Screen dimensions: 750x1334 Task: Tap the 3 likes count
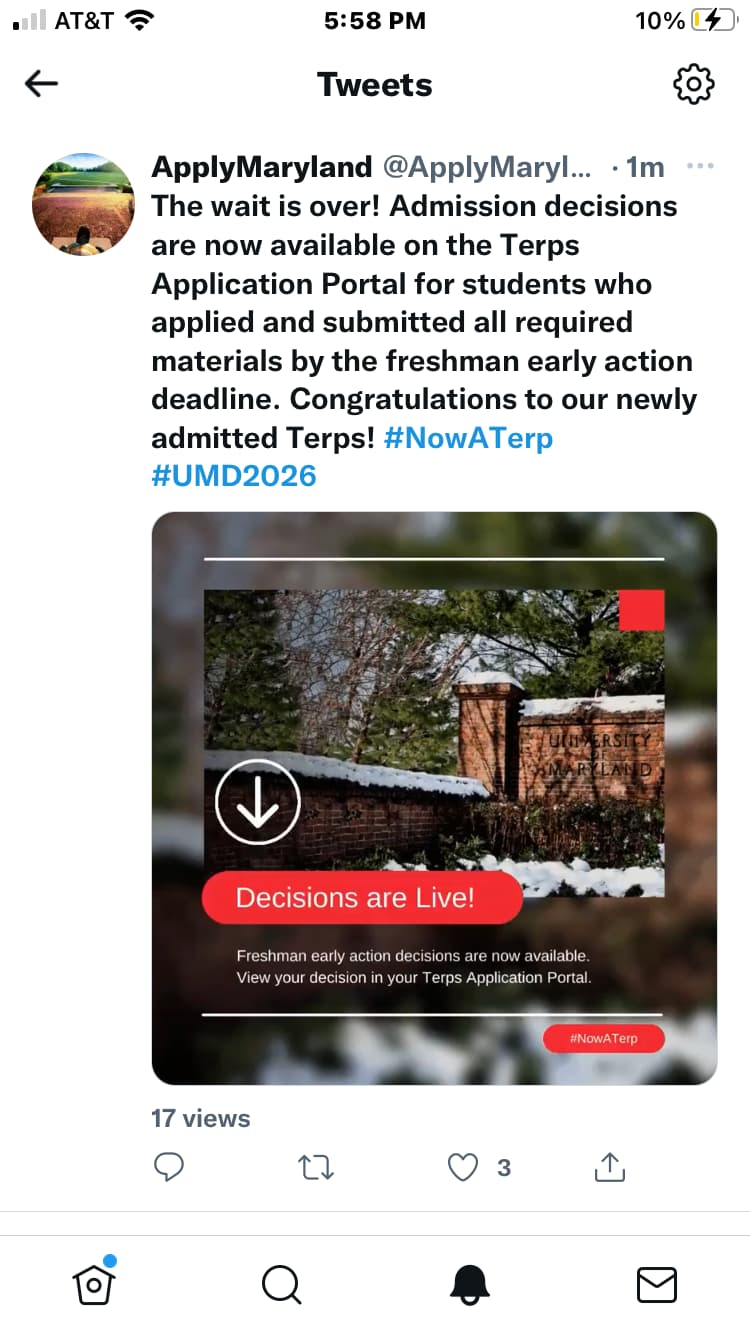[504, 1167]
